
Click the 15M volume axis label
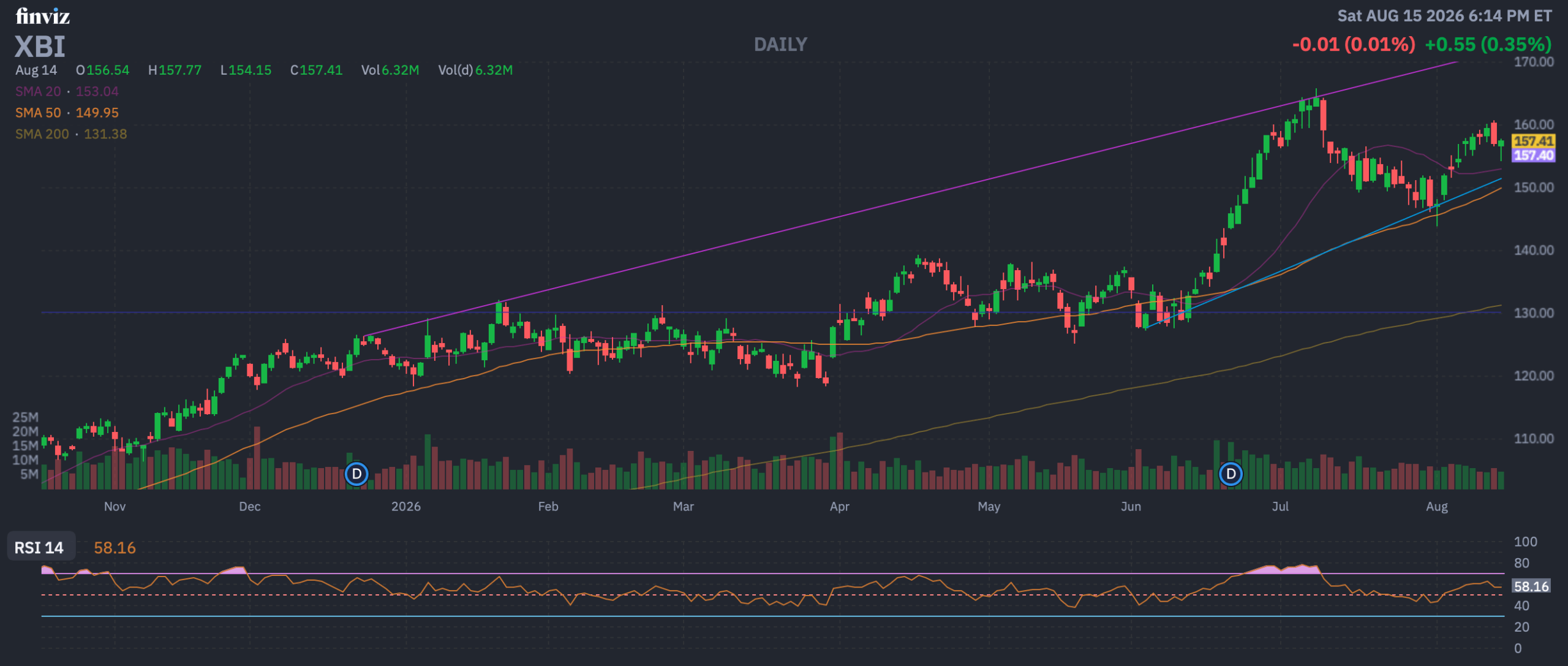[25, 445]
